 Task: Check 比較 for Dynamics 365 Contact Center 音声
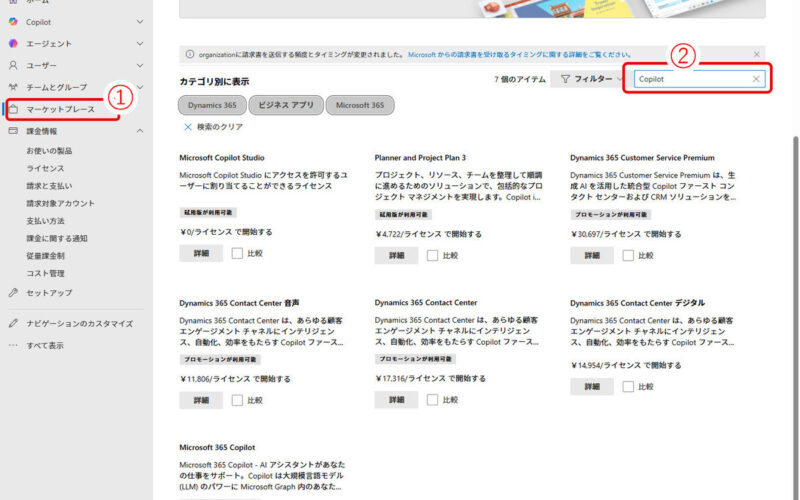pos(237,401)
